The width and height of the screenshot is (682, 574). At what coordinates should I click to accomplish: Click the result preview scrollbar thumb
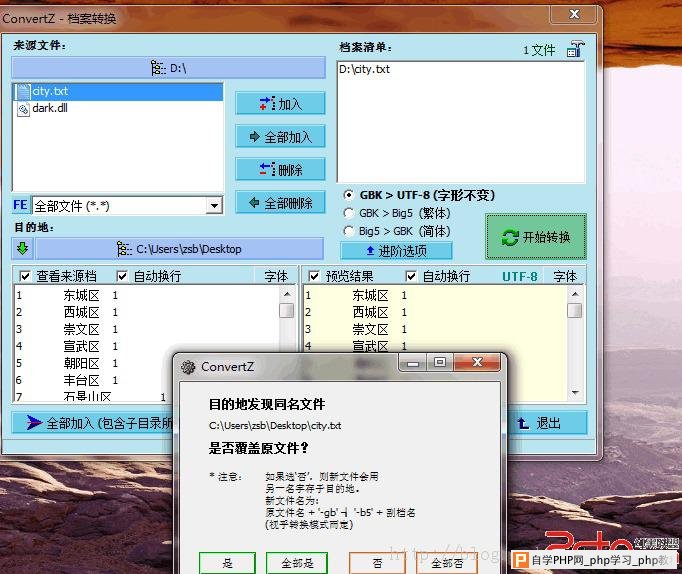[575, 310]
